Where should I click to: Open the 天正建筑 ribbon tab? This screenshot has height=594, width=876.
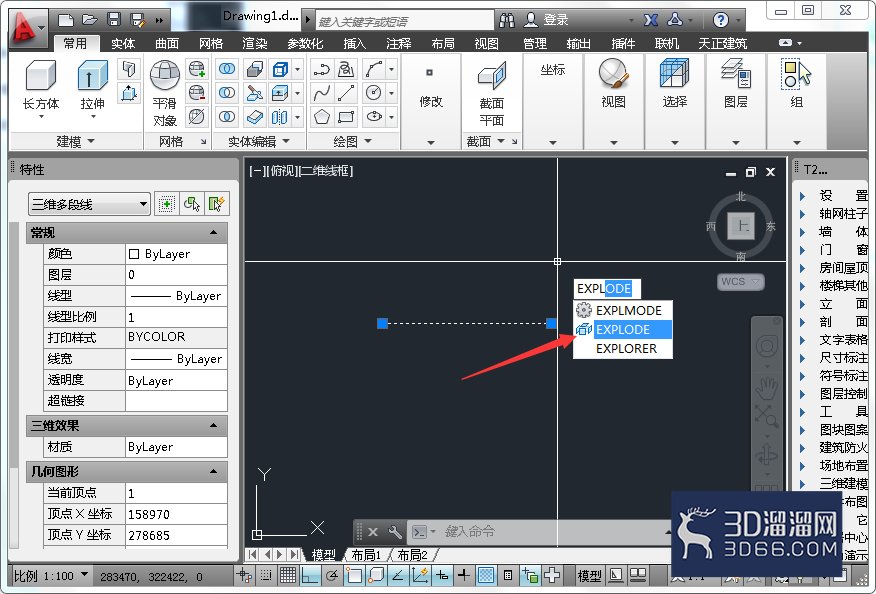tap(722, 43)
